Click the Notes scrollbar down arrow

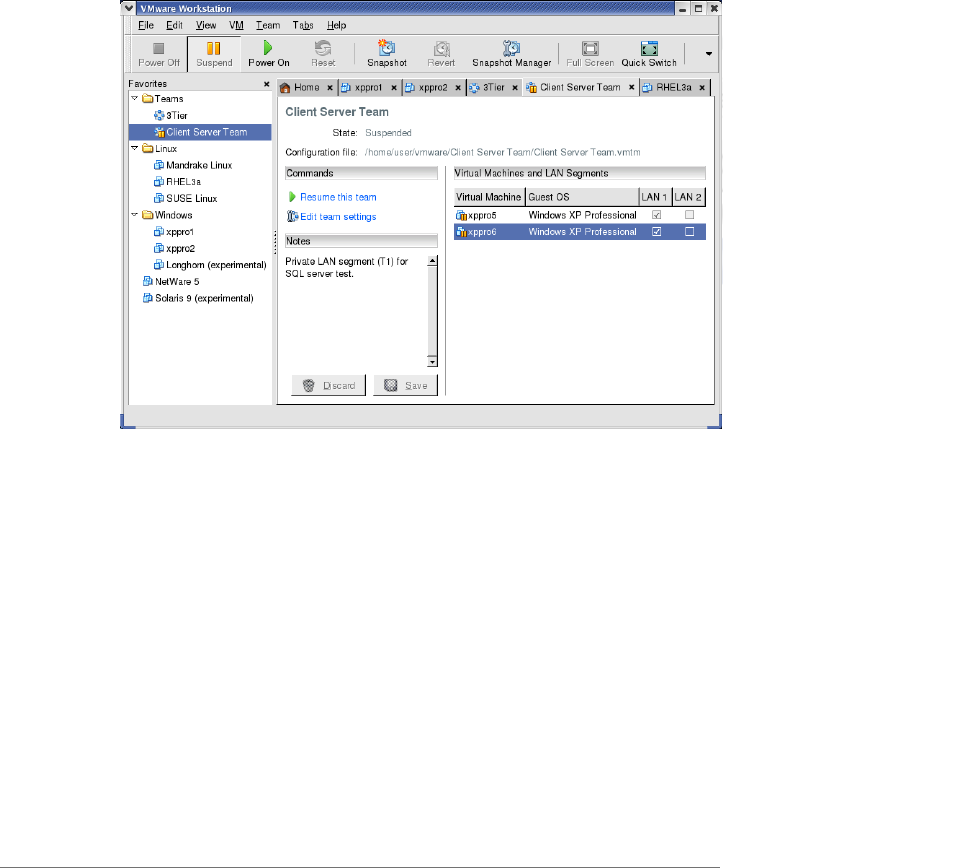pyautogui.click(x=433, y=362)
